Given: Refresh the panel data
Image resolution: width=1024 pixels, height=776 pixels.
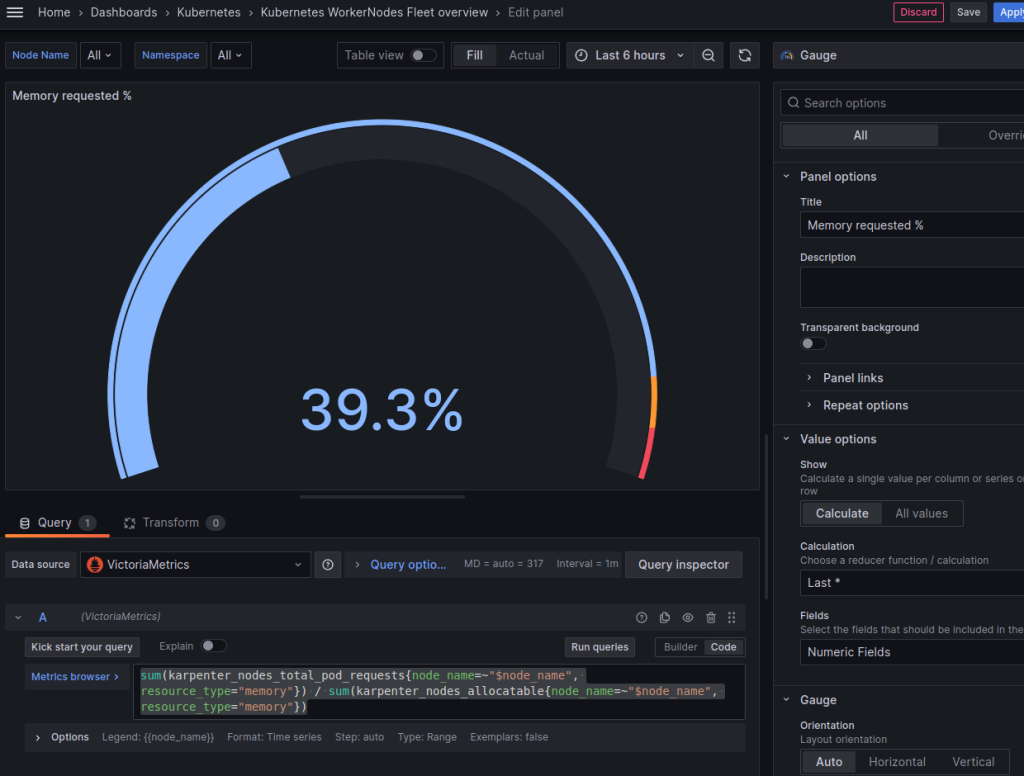Looking at the screenshot, I should pos(744,55).
